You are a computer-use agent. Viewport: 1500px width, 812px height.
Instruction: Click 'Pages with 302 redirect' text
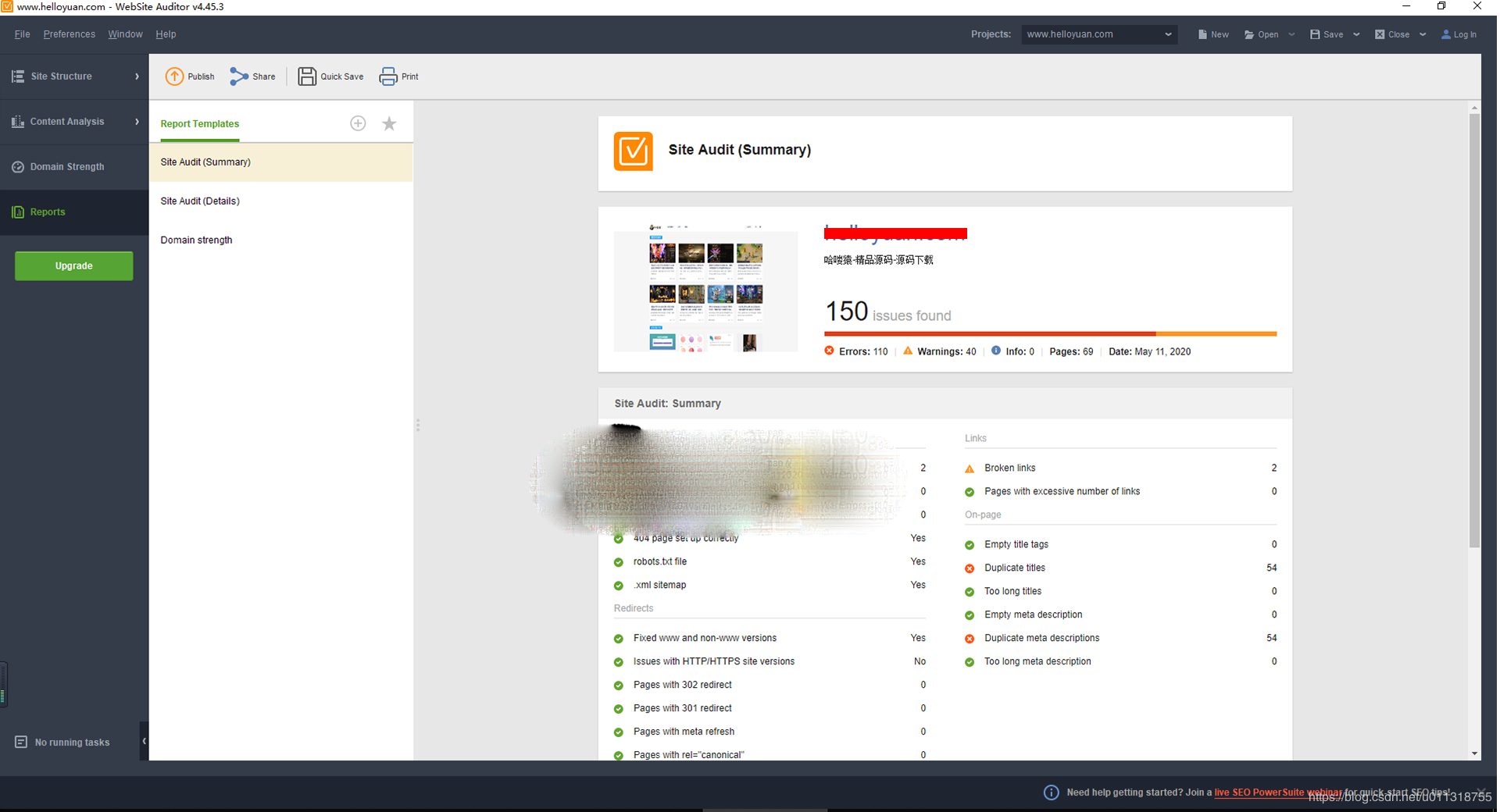point(682,686)
